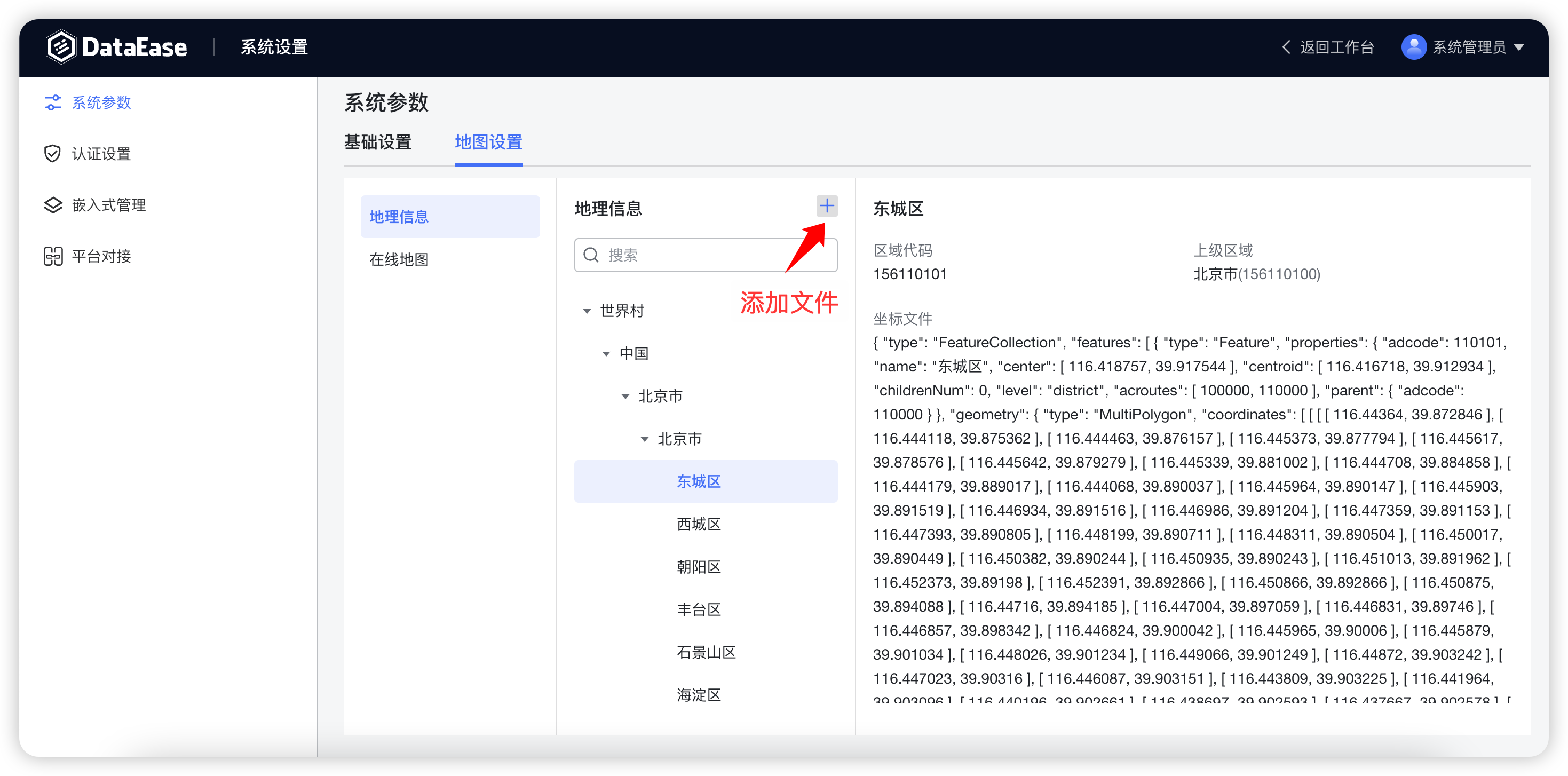The height and width of the screenshot is (776, 1568).
Task: Click the DataEase logo
Action: click(x=116, y=47)
